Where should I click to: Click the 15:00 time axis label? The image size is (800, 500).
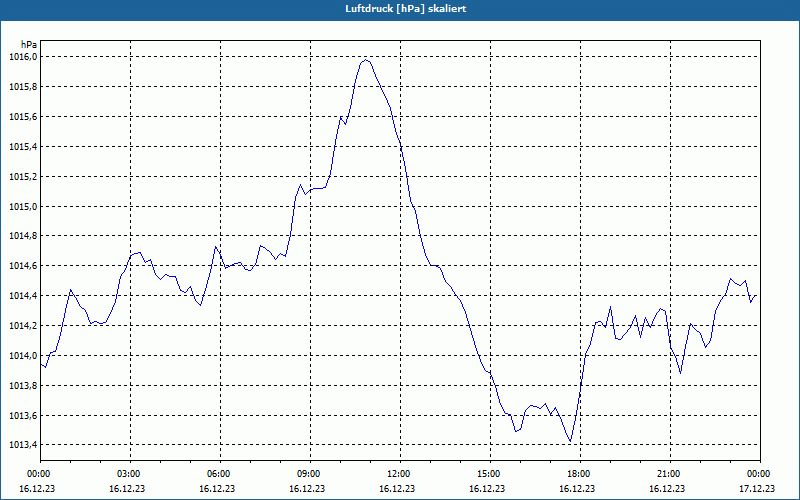click(490, 474)
